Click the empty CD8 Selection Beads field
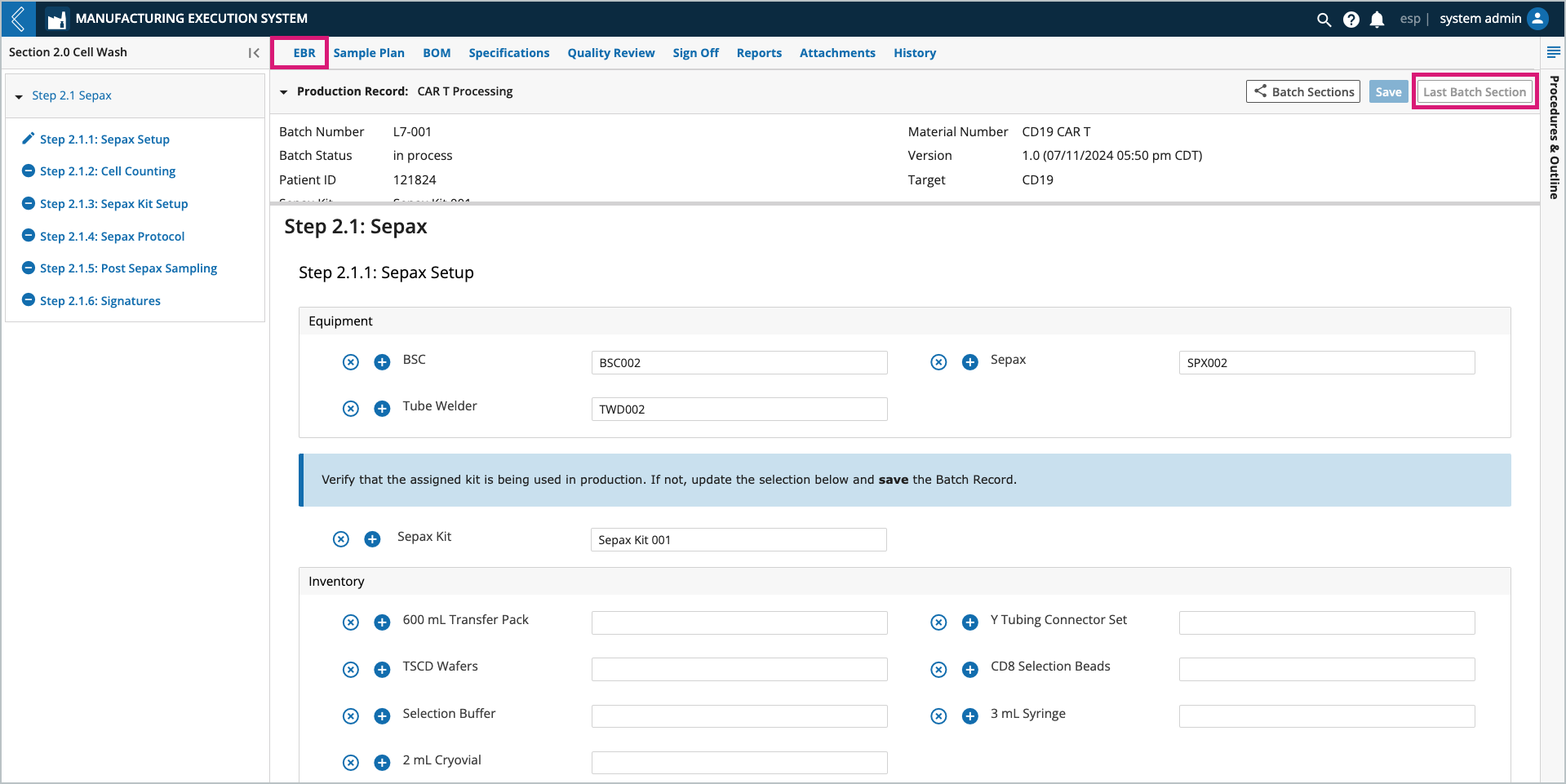This screenshot has width=1566, height=784. [x=1327, y=670]
